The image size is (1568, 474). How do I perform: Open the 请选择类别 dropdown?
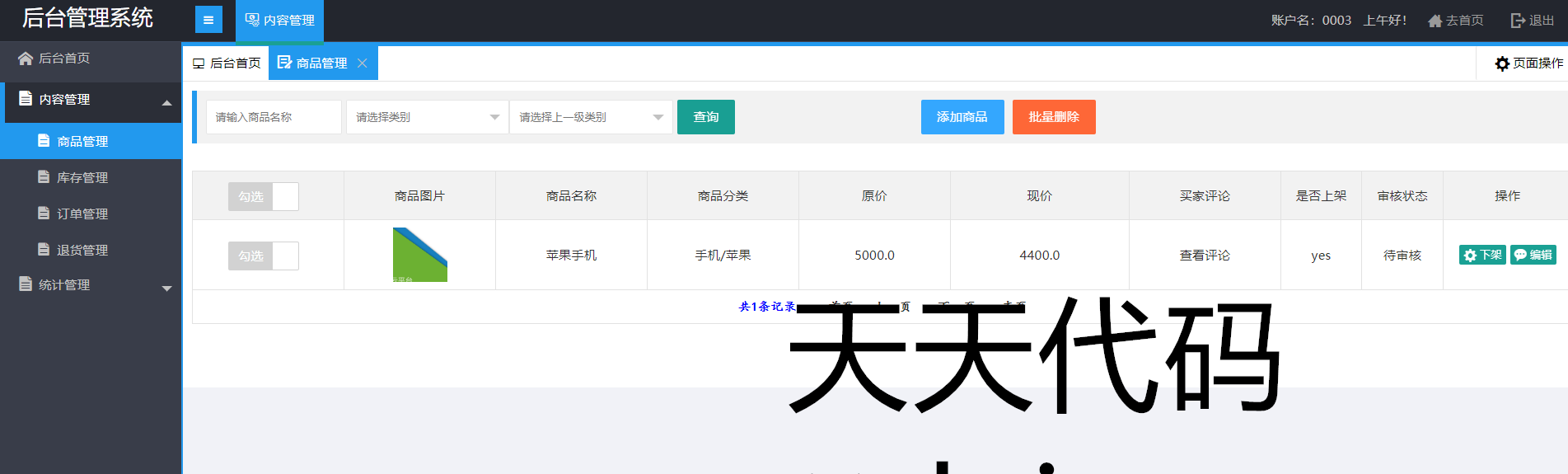coord(427,117)
